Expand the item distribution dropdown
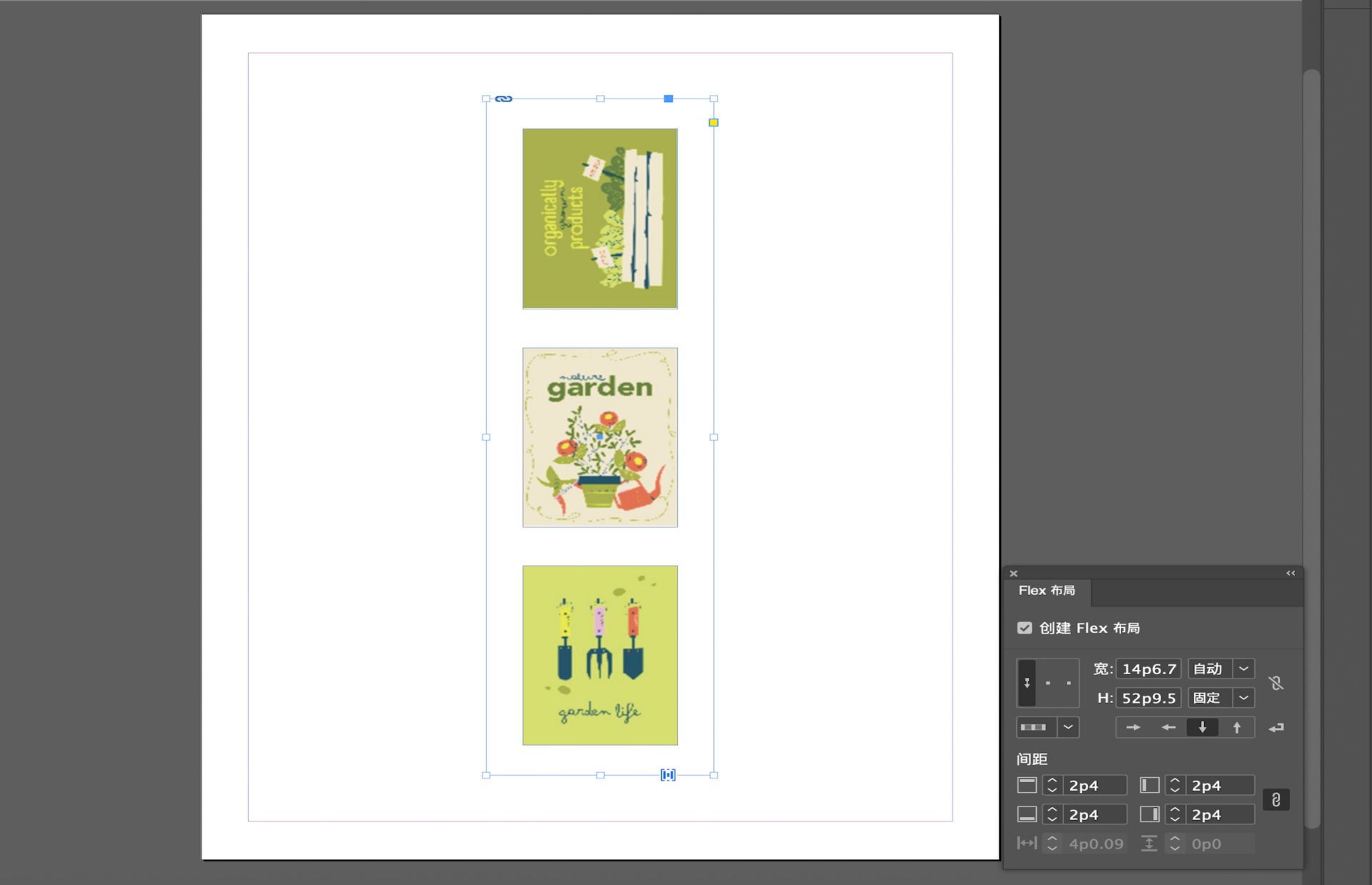 pyautogui.click(x=1068, y=727)
